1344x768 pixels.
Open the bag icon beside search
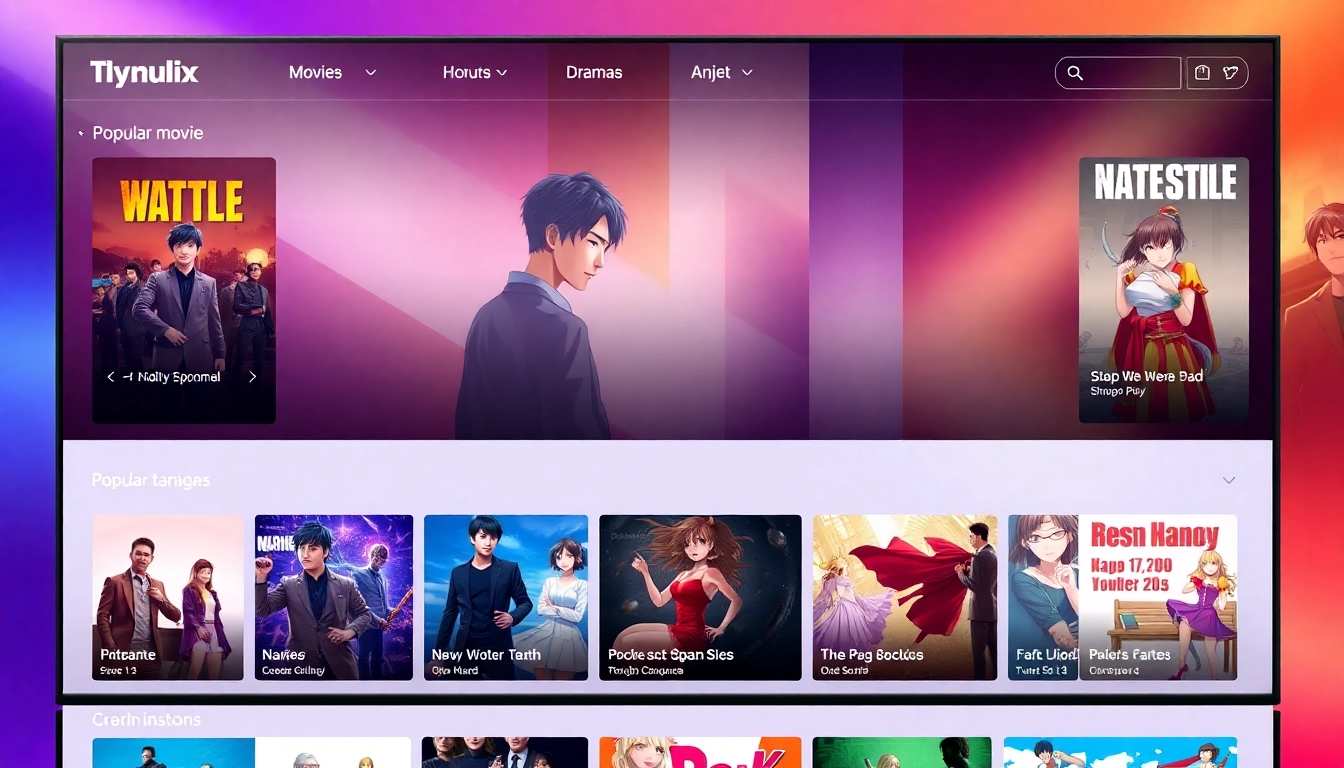coord(1202,73)
